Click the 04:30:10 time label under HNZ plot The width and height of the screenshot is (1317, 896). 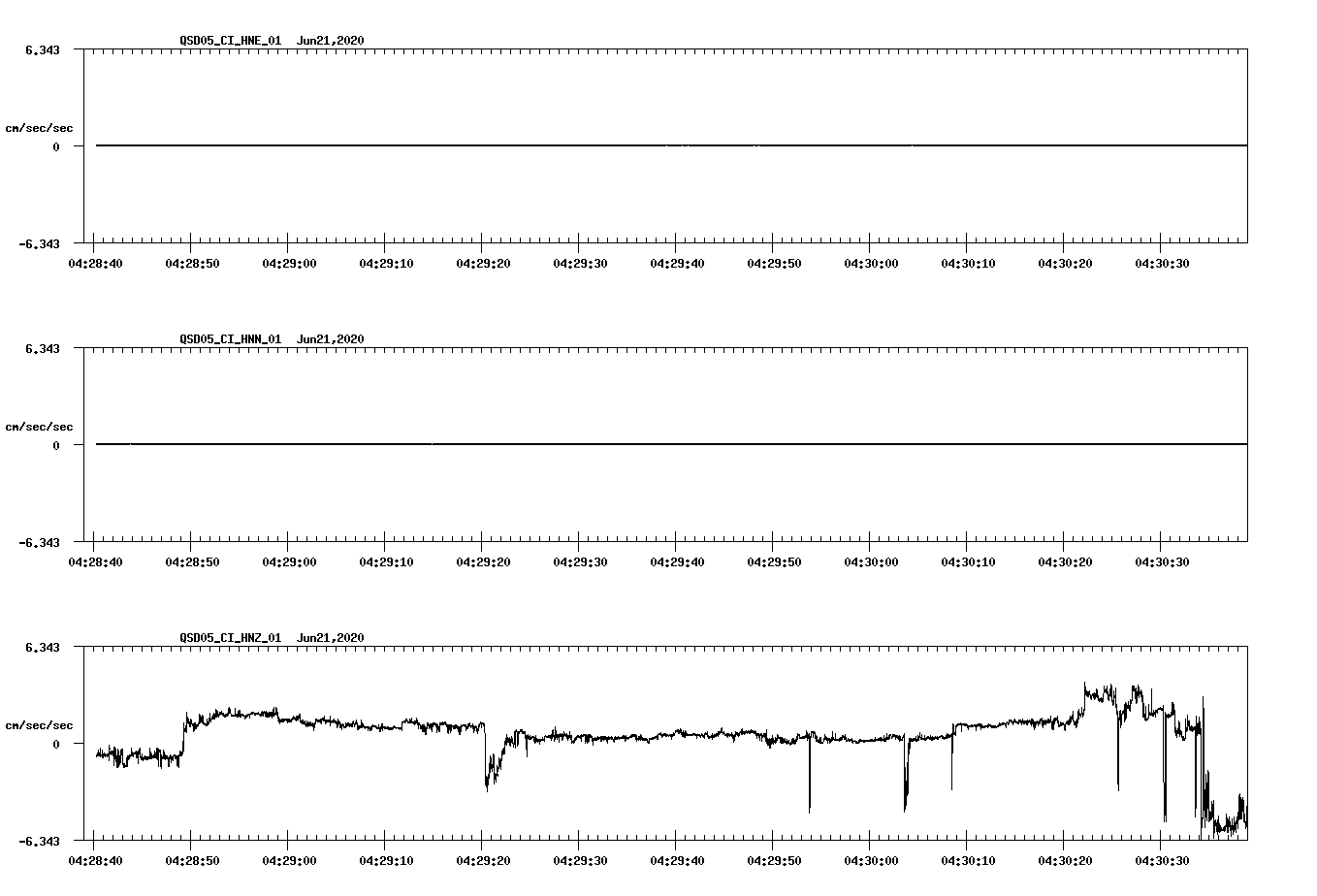(x=968, y=861)
